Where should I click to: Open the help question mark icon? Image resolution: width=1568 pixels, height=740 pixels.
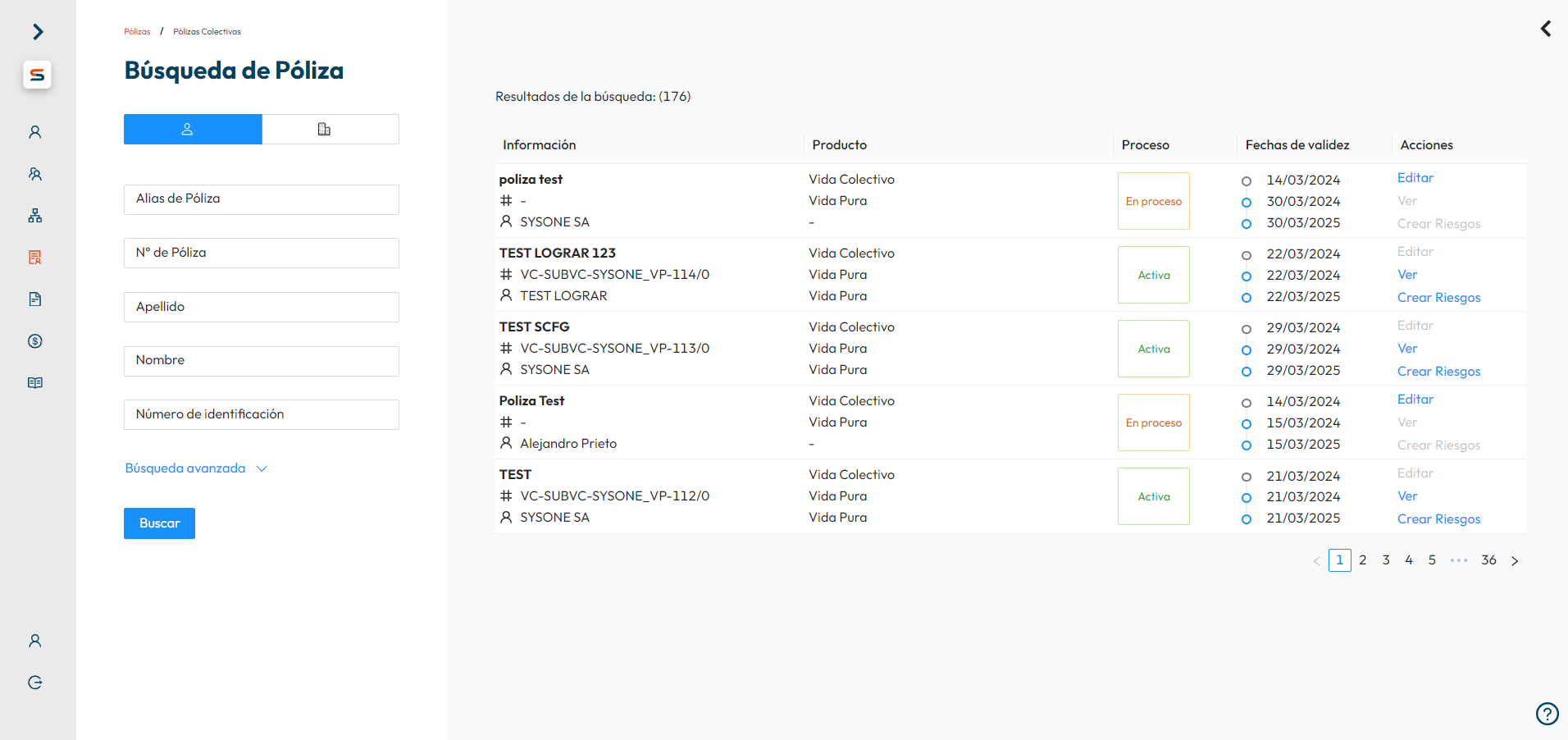pyautogui.click(x=1547, y=714)
